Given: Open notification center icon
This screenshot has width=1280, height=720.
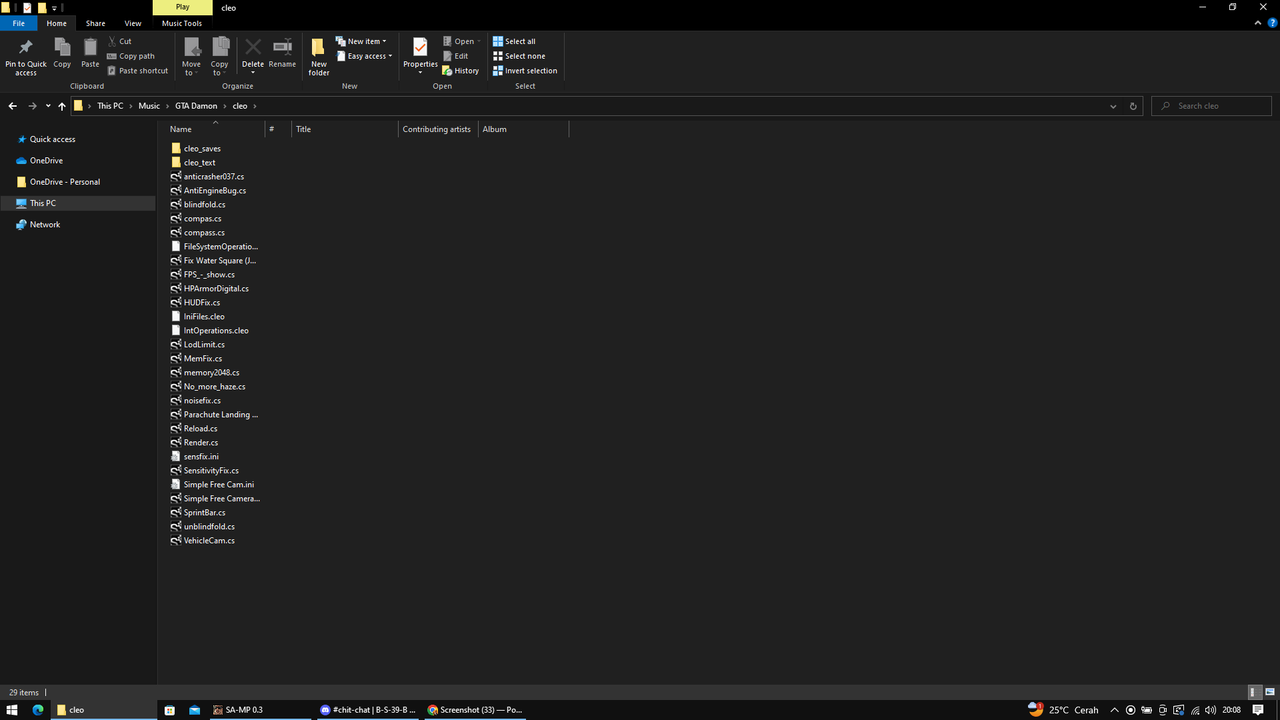Looking at the screenshot, I should click(x=1258, y=710).
